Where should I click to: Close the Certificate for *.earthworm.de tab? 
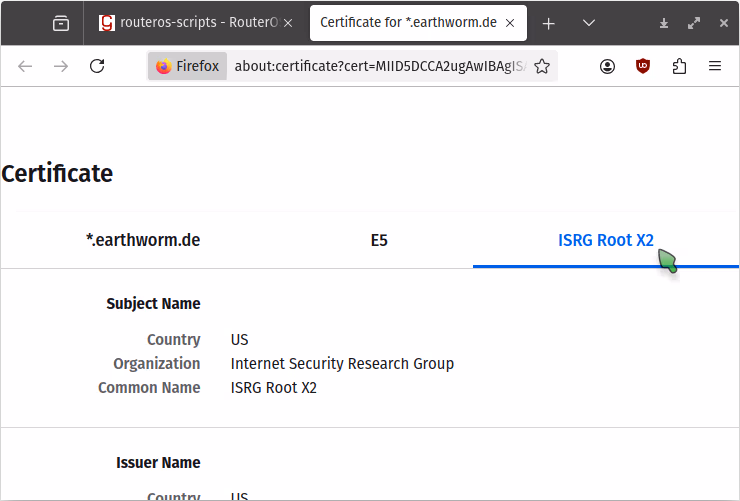[x=512, y=23]
